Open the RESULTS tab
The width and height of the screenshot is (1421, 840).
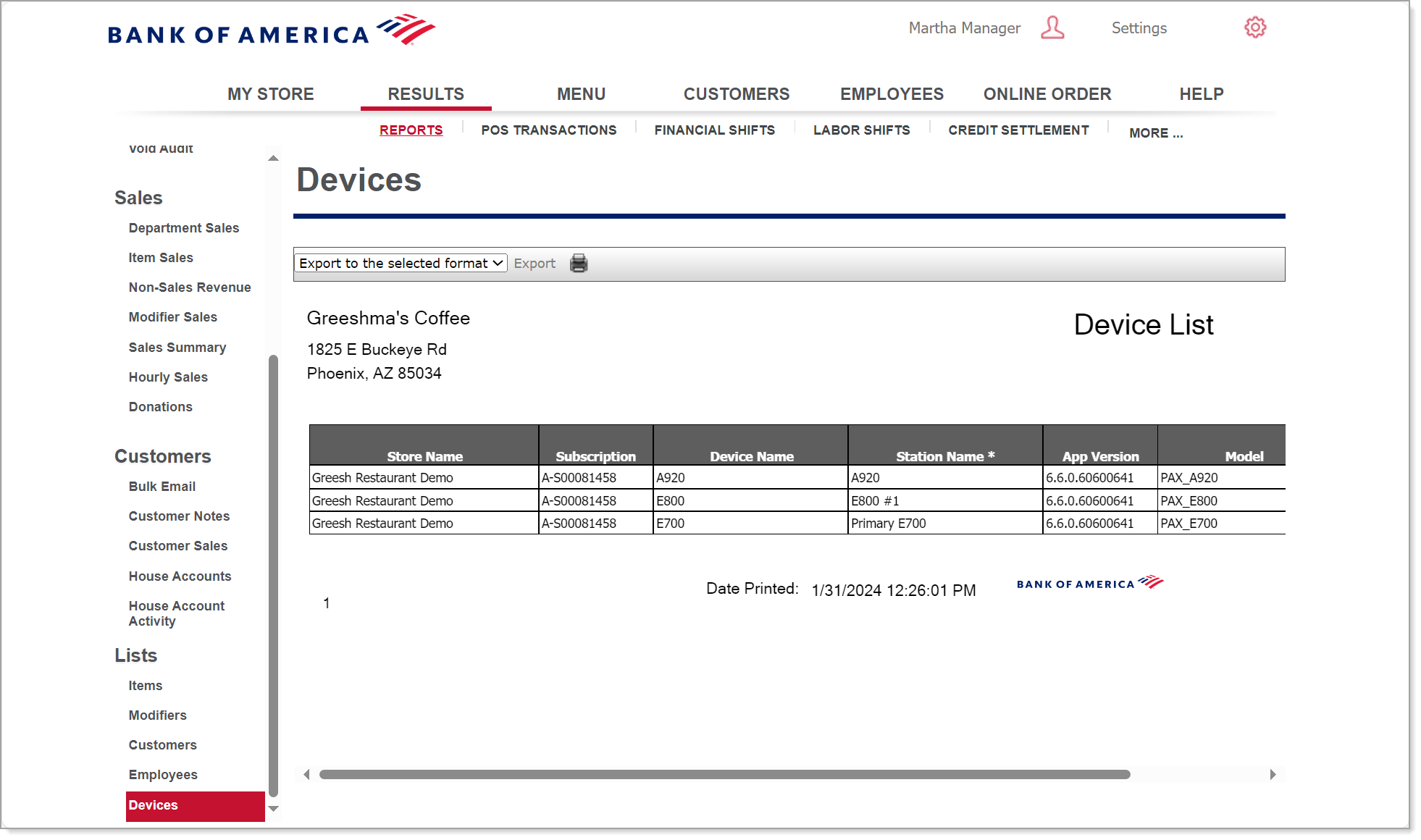(426, 94)
